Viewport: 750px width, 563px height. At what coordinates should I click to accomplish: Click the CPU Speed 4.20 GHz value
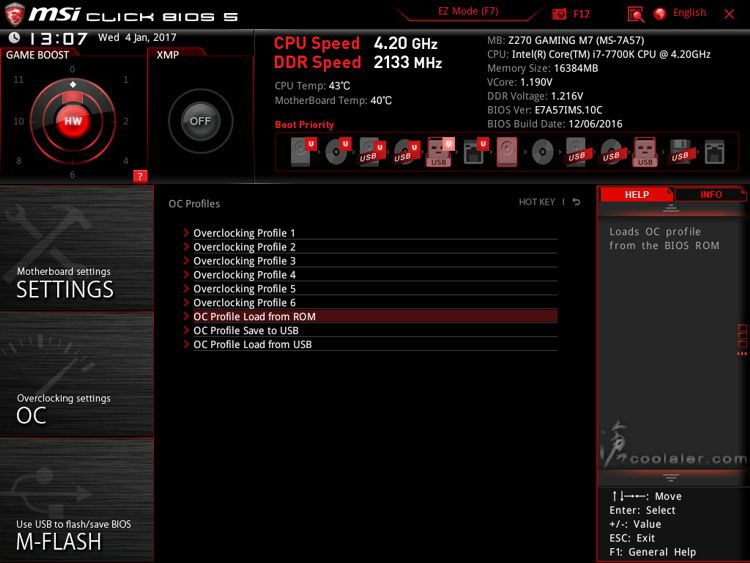405,44
